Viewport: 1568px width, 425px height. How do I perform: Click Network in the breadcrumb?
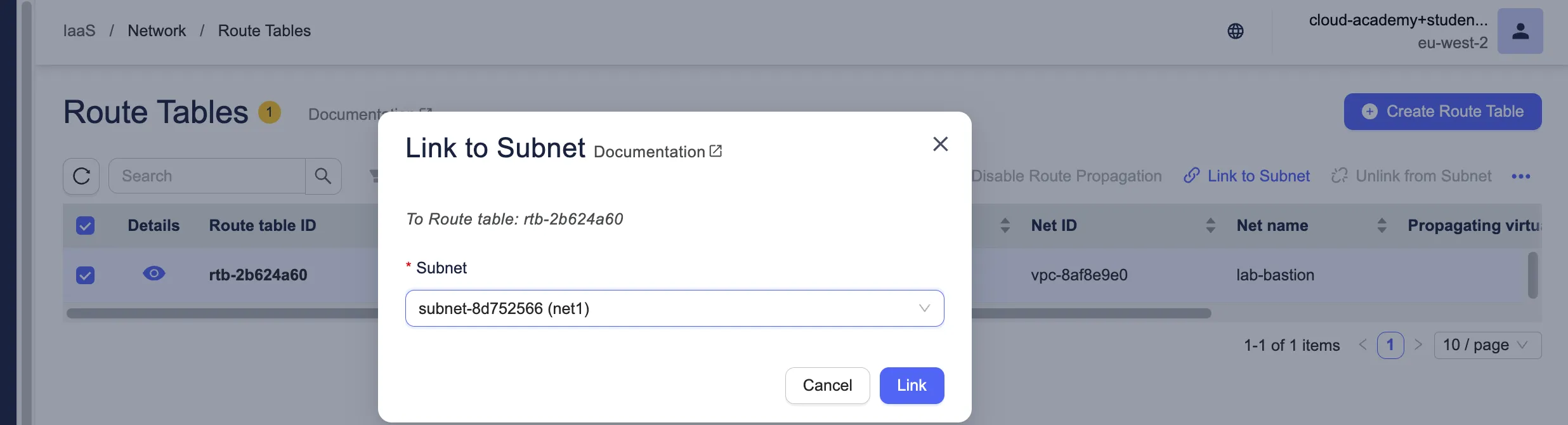click(157, 30)
